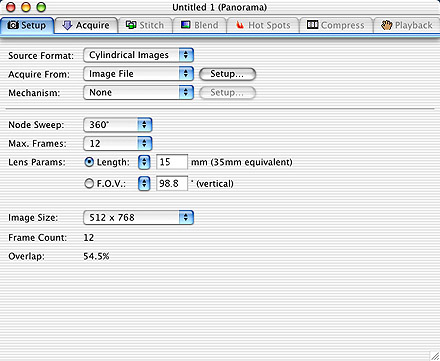Click Setup... button next to Acquire From
Image resolution: width=440 pixels, height=361 pixels.
pos(227,74)
